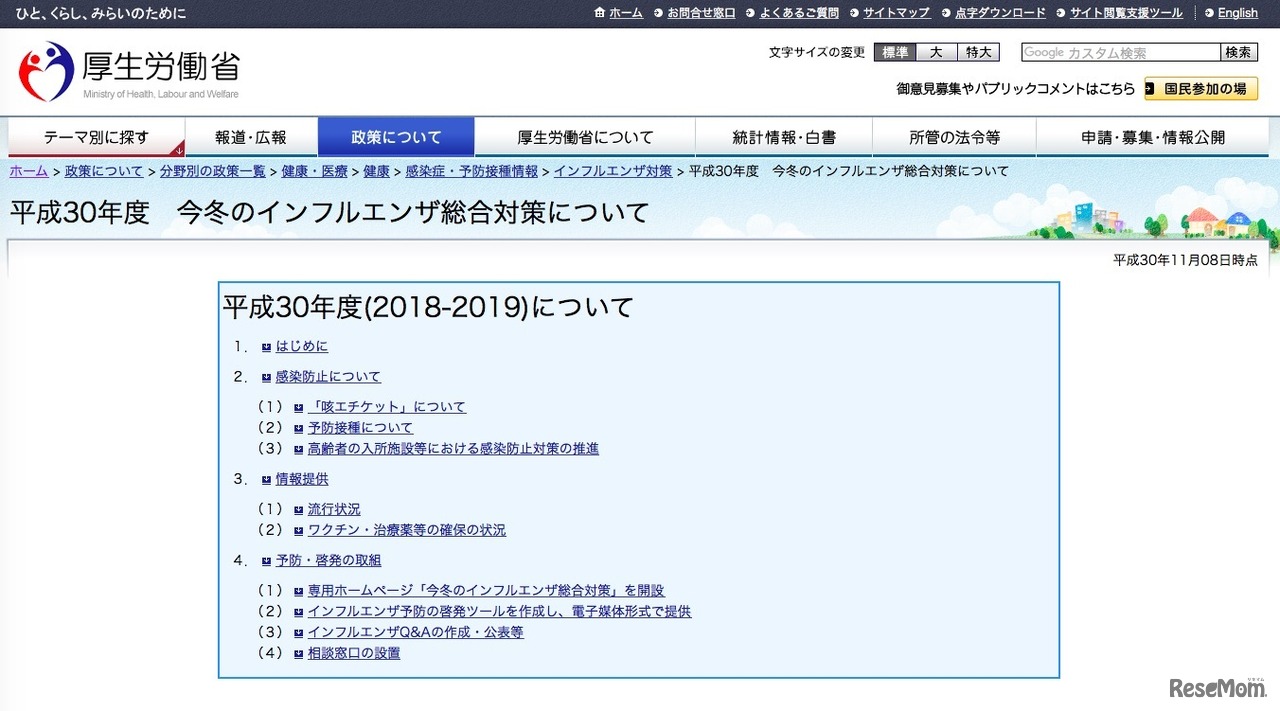Click the arrow icon before 感染防止について
Screen dimensions: 1280x711
266,378
